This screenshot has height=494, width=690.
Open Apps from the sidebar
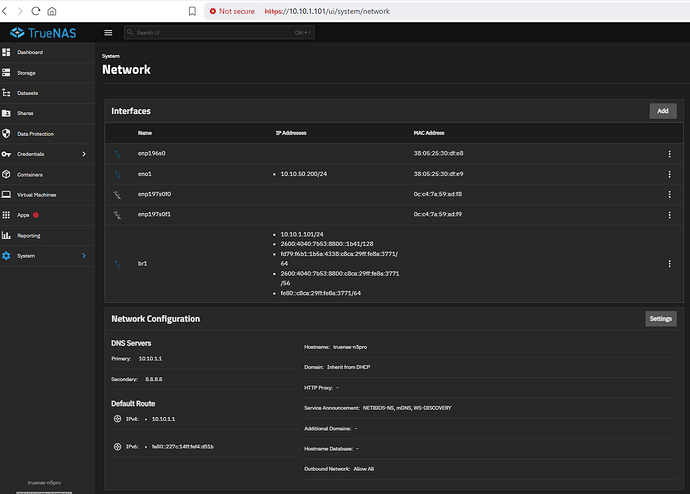pyautogui.click(x=47, y=215)
